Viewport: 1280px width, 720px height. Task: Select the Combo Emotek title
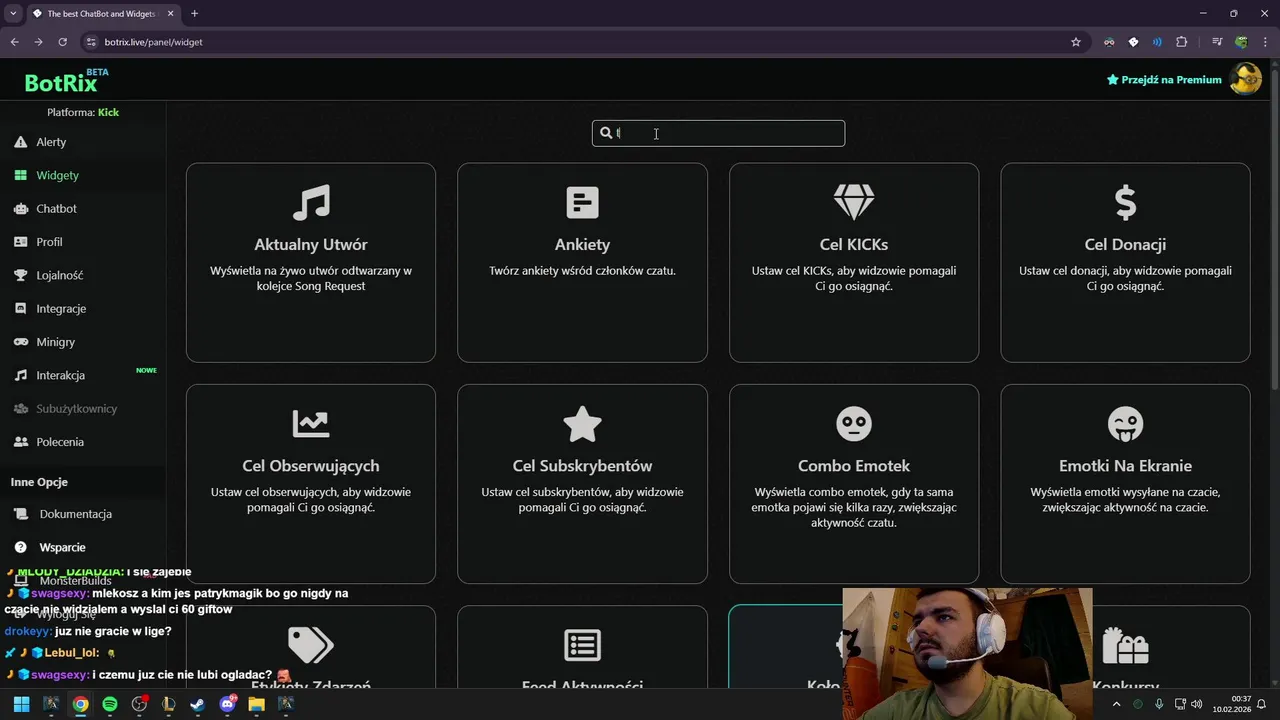854,466
